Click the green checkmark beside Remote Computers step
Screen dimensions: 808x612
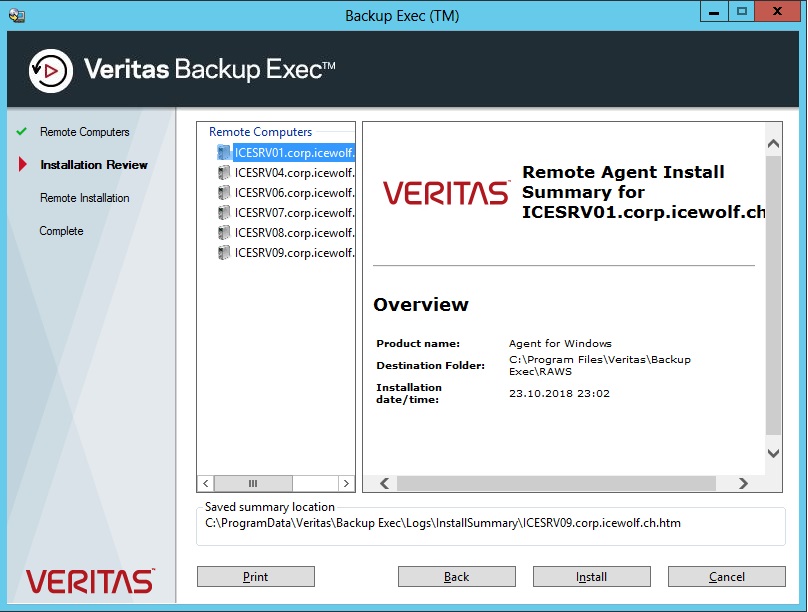point(21,131)
